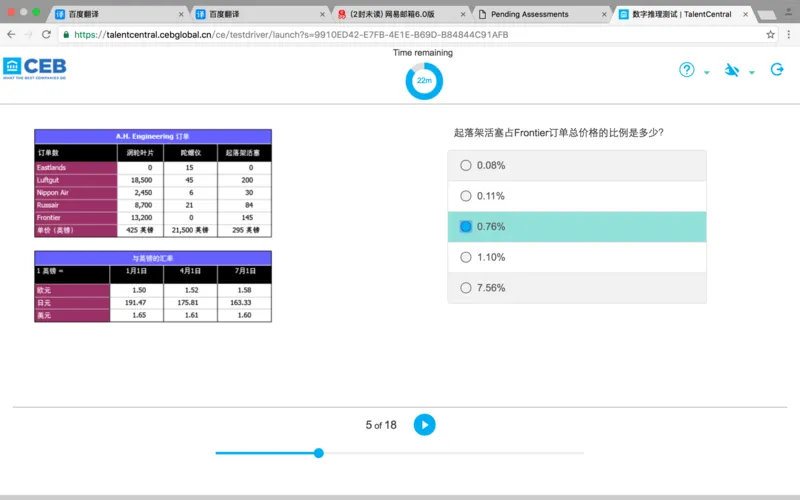Viewport: 800px width, 500px height.
Task: Click the 13,200 cell in Frontier row
Action: 141,217
